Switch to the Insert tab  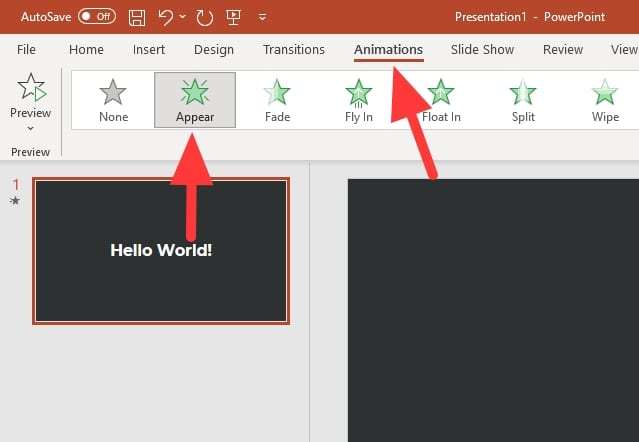(149, 50)
